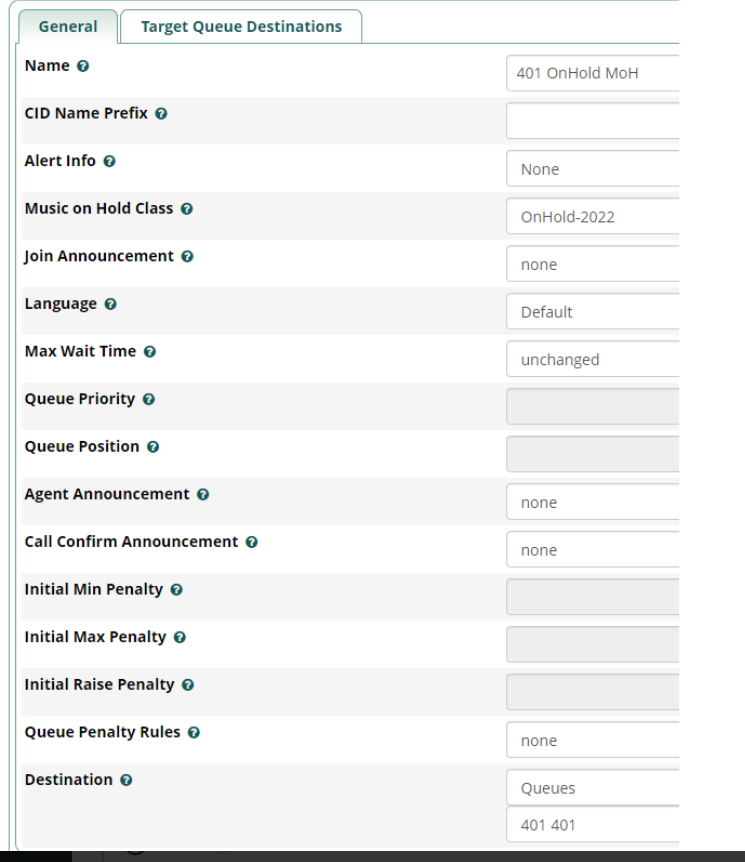
Task: Click the CID Name Prefix help icon
Action: point(161,113)
